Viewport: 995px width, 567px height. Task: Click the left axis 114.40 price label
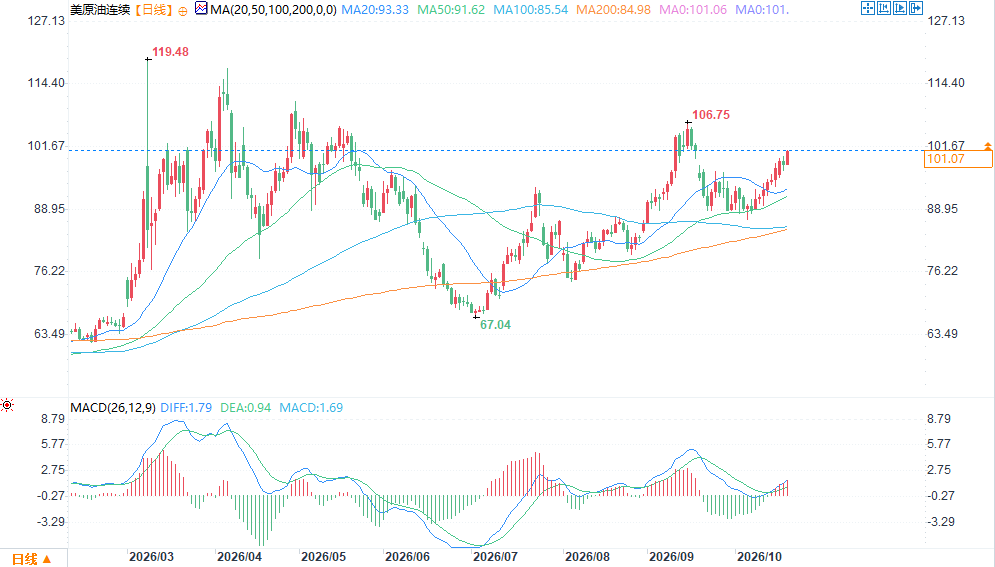(x=46, y=83)
